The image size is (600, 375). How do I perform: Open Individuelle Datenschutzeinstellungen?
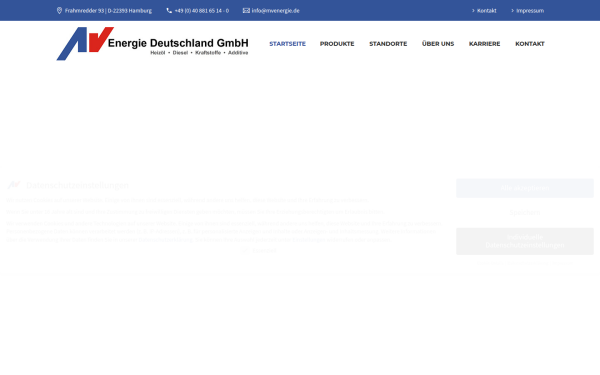[x=525, y=241]
